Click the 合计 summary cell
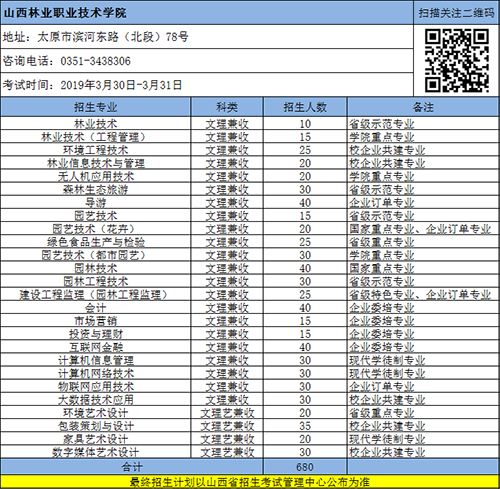The height and width of the screenshot is (489, 500). point(132,467)
